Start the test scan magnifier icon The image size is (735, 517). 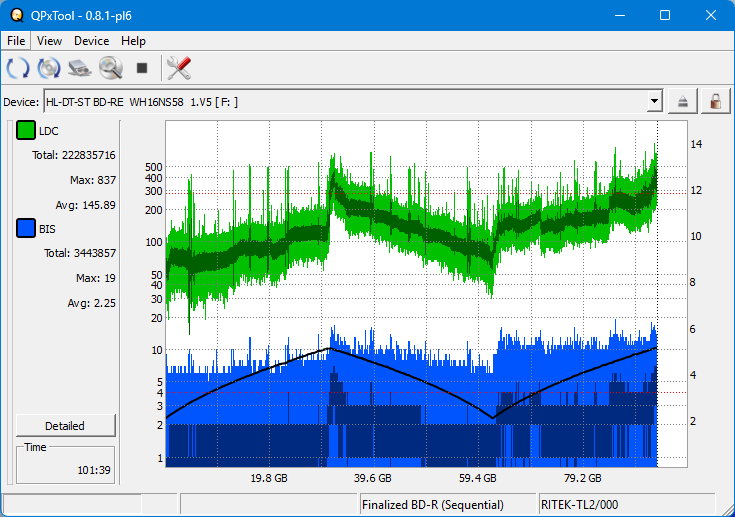click(x=111, y=68)
